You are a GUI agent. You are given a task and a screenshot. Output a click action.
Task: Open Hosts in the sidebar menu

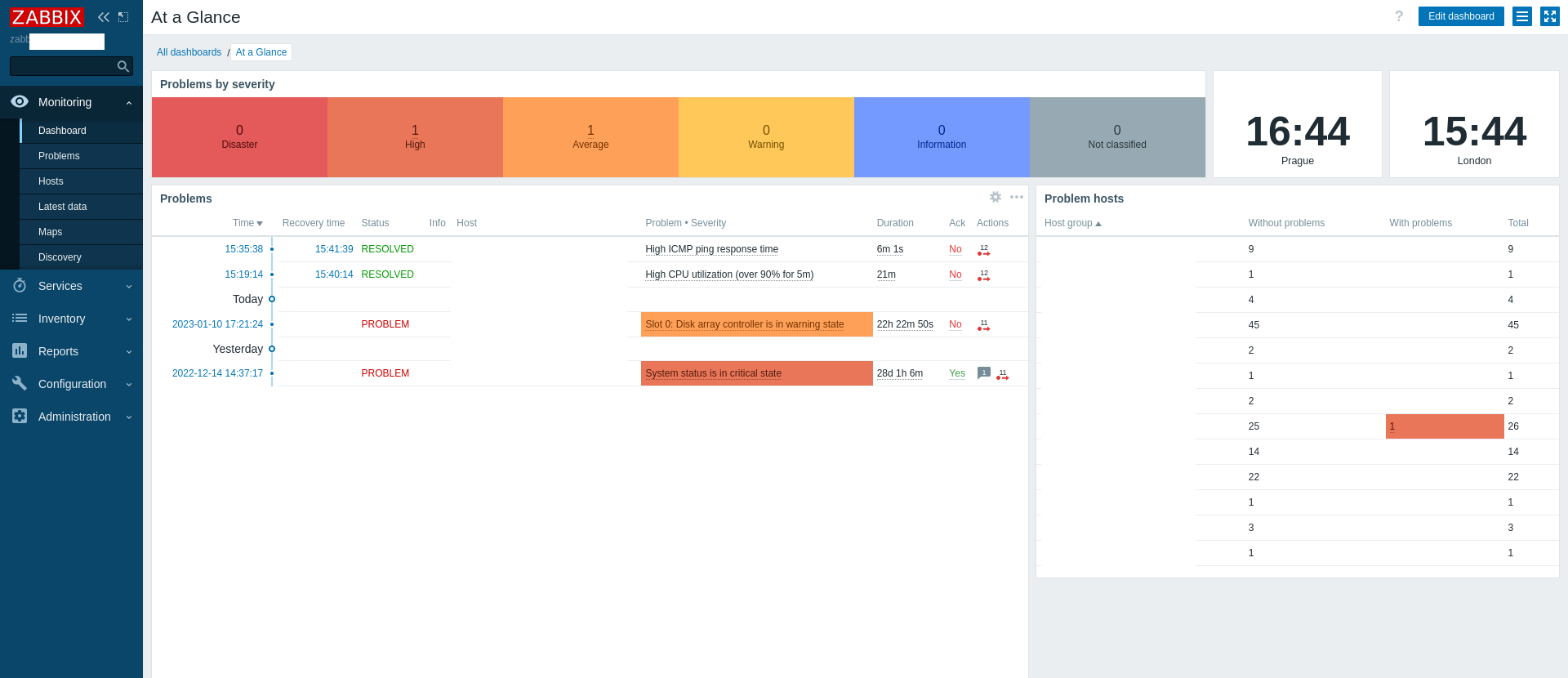click(x=81, y=181)
